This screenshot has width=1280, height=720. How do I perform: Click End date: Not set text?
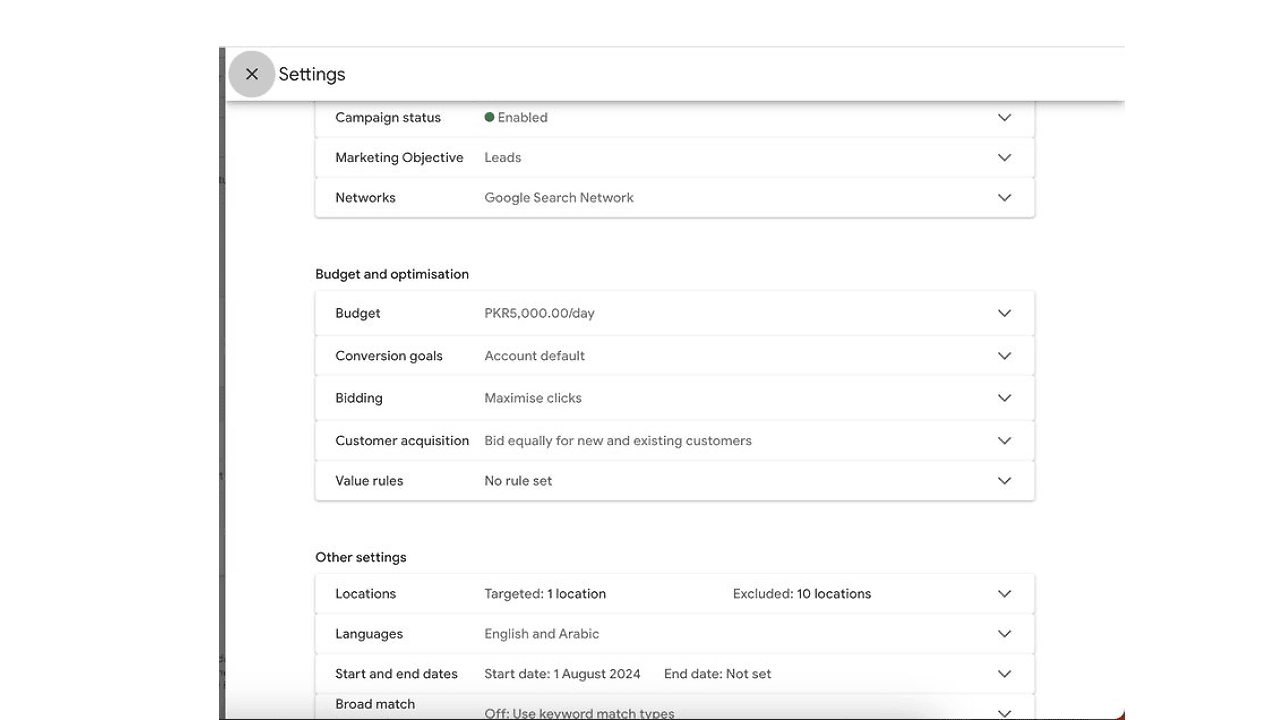pyautogui.click(x=718, y=674)
